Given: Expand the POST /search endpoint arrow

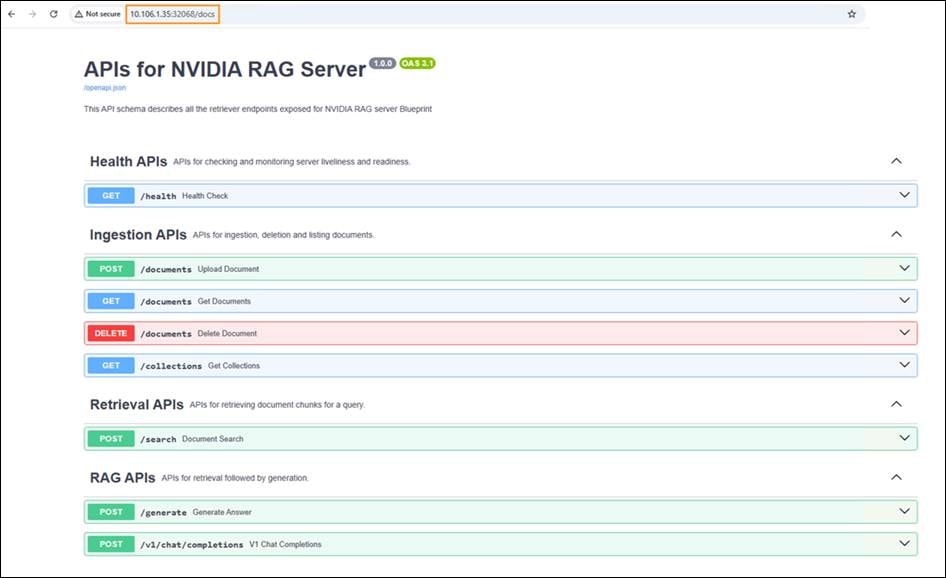Looking at the screenshot, I should click(904, 438).
